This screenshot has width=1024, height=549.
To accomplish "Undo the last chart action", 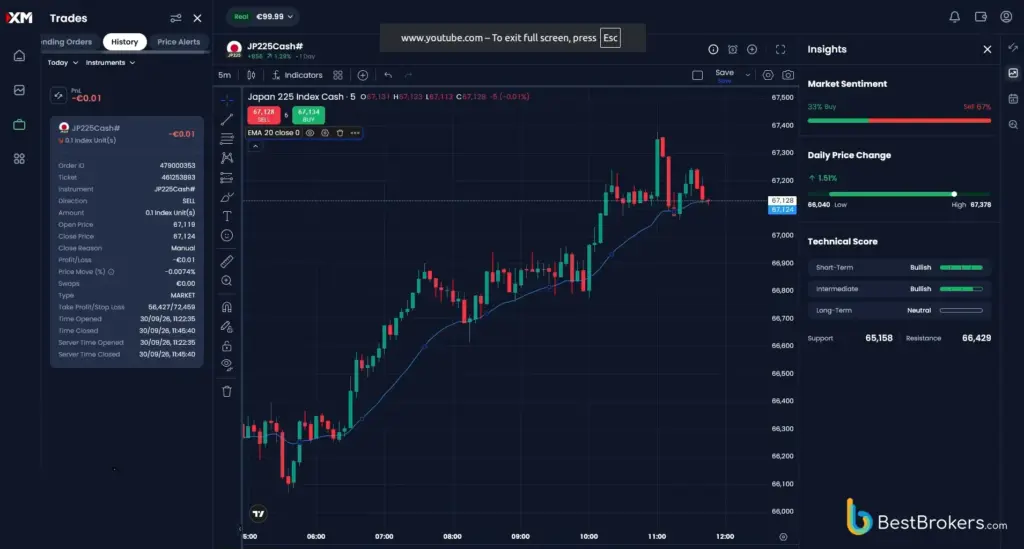I will click(x=388, y=75).
